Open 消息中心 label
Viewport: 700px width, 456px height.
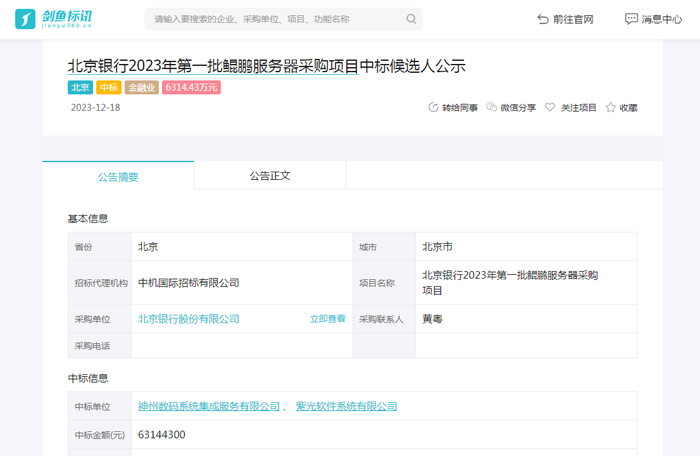pyautogui.click(x=662, y=19)
